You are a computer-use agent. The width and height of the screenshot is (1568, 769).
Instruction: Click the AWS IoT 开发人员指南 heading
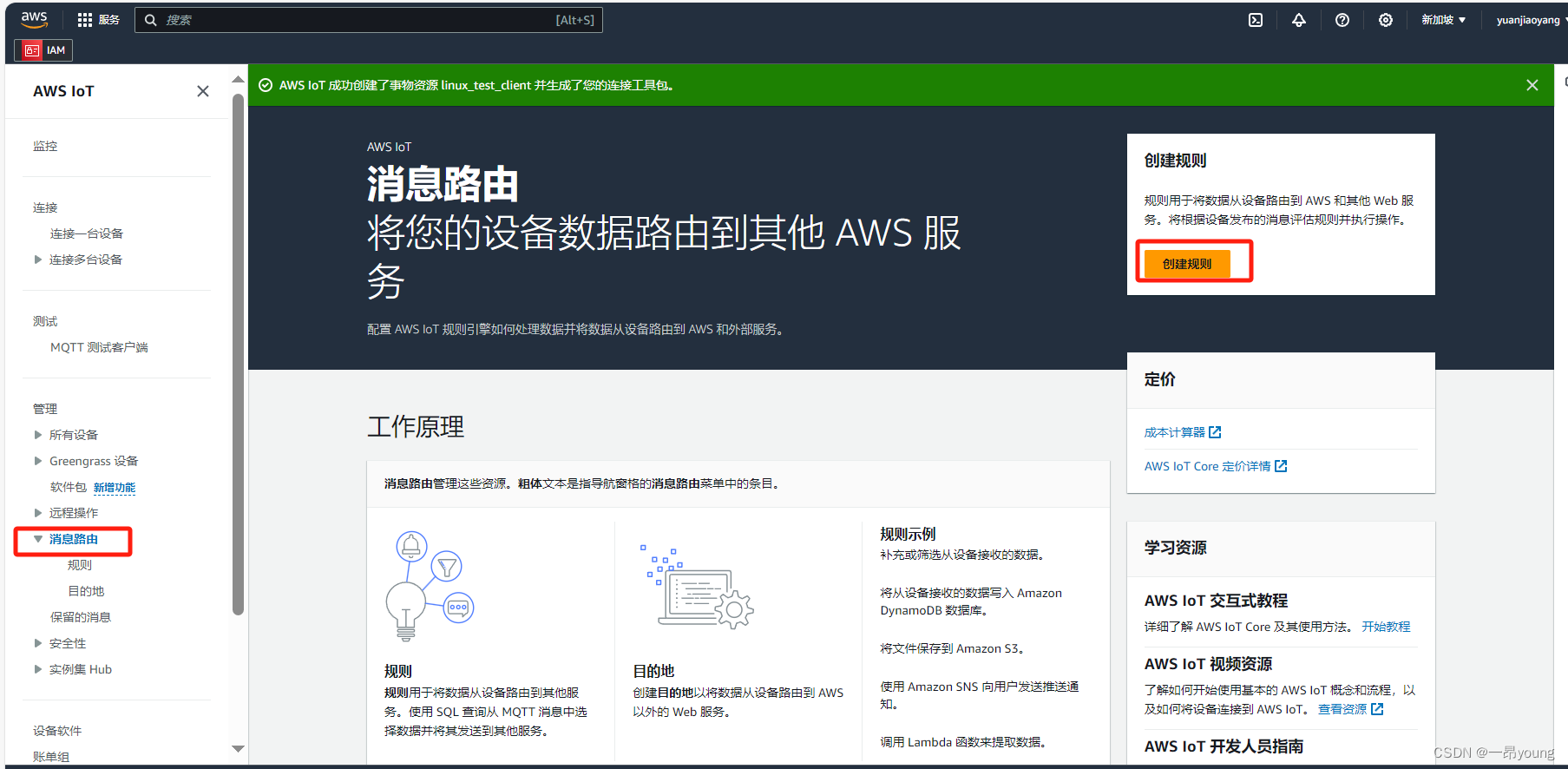coord(1224,746)
